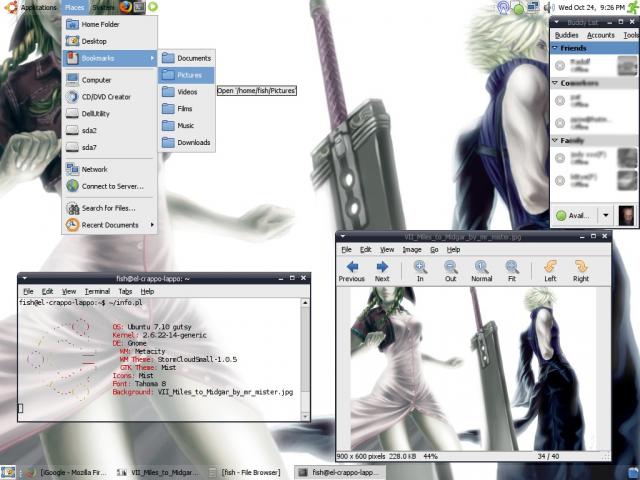
Task: Open Tabs menu in terminal window
Action: pyautogui.click(x=125, y=291)
